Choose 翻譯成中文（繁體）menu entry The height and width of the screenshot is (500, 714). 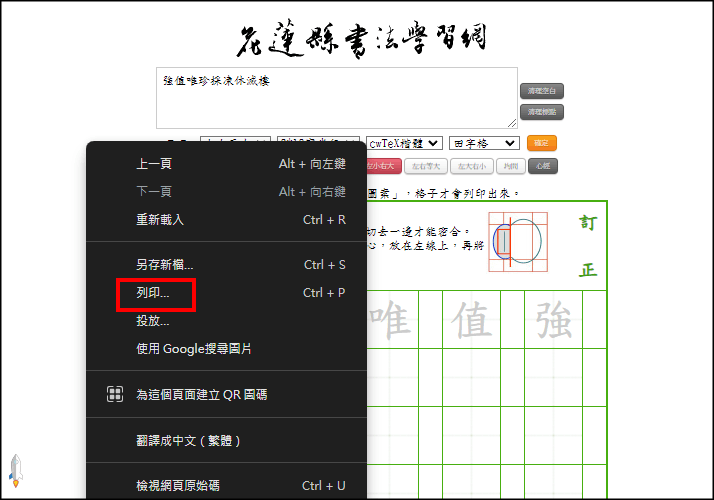tap(226, 441)
